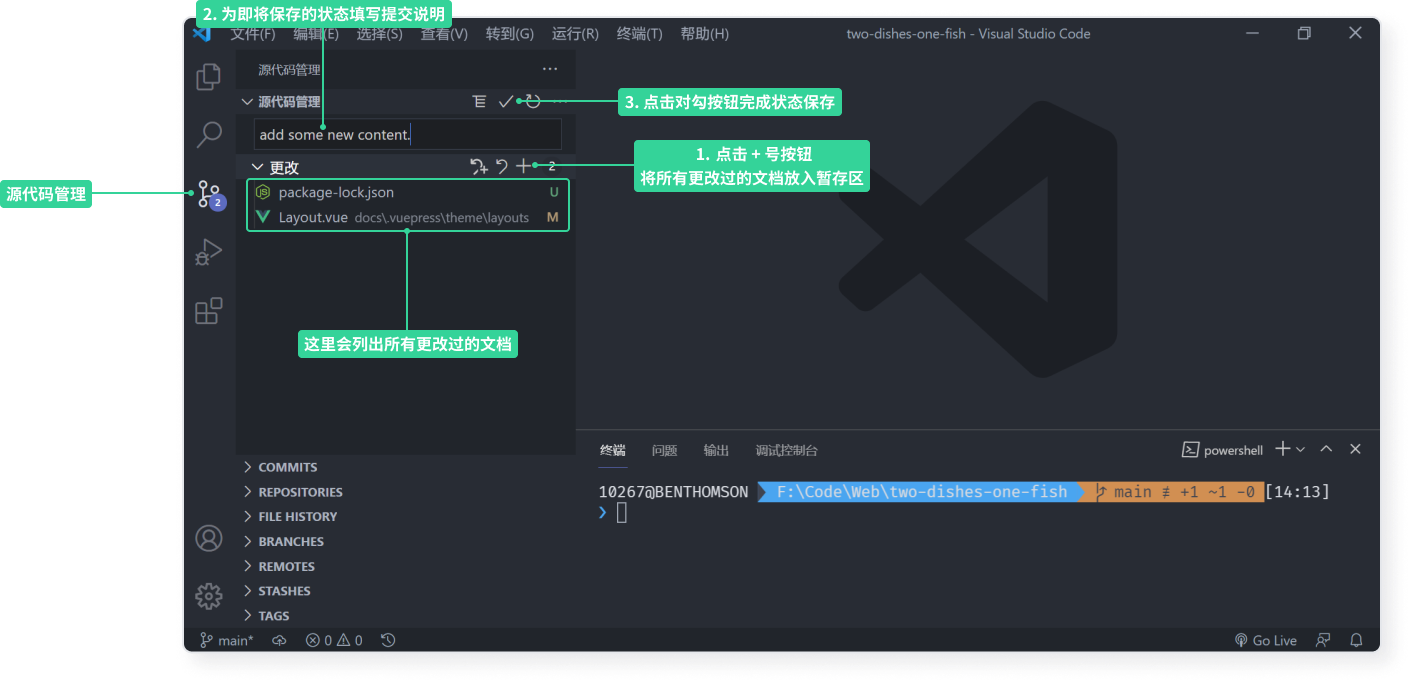1412x684 pixels.
Task: Collapse the 更改 changes group
Action: pyautogui.click(x=258, y=167)
